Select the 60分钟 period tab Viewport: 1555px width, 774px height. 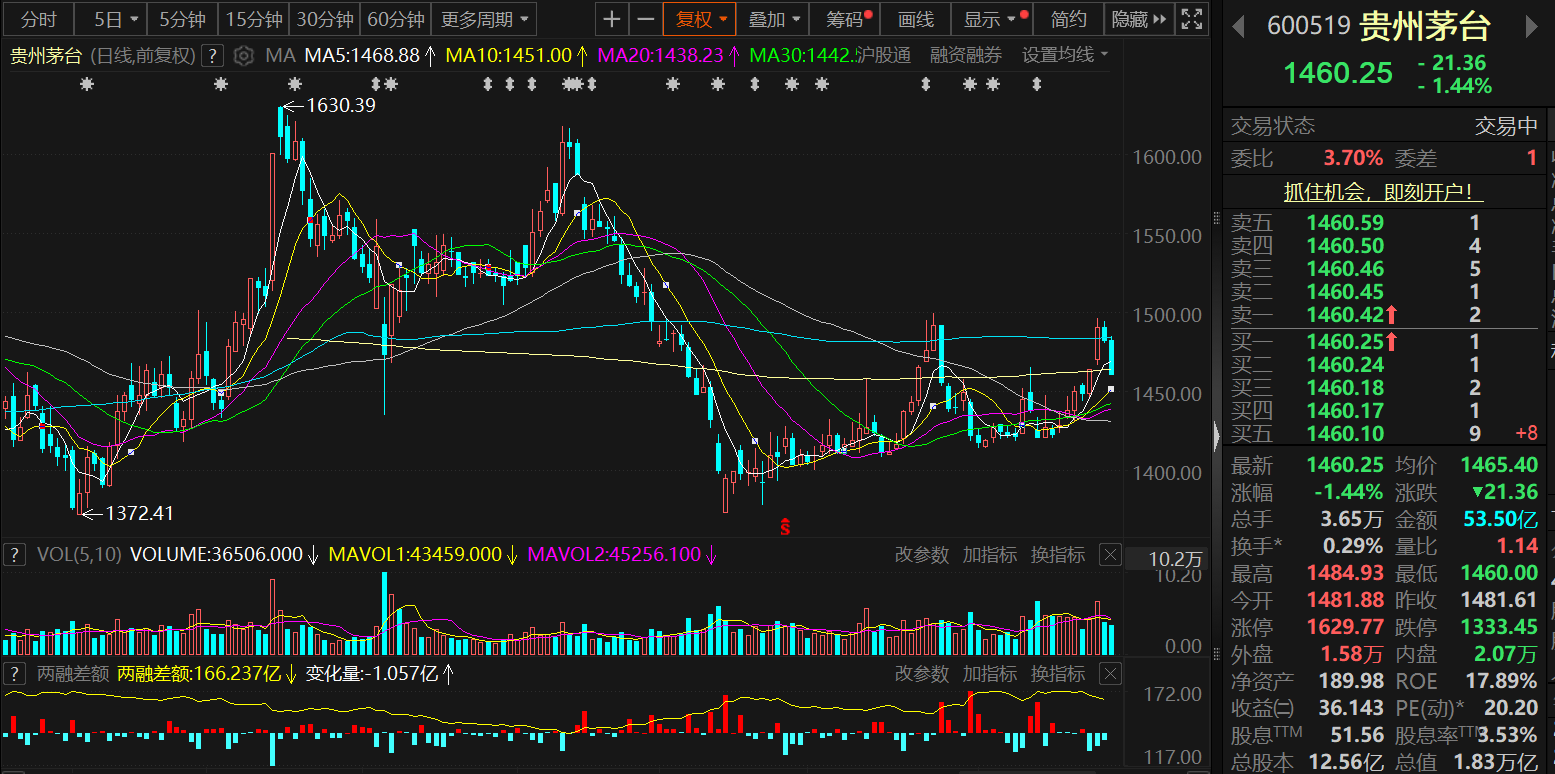point(396,19)
